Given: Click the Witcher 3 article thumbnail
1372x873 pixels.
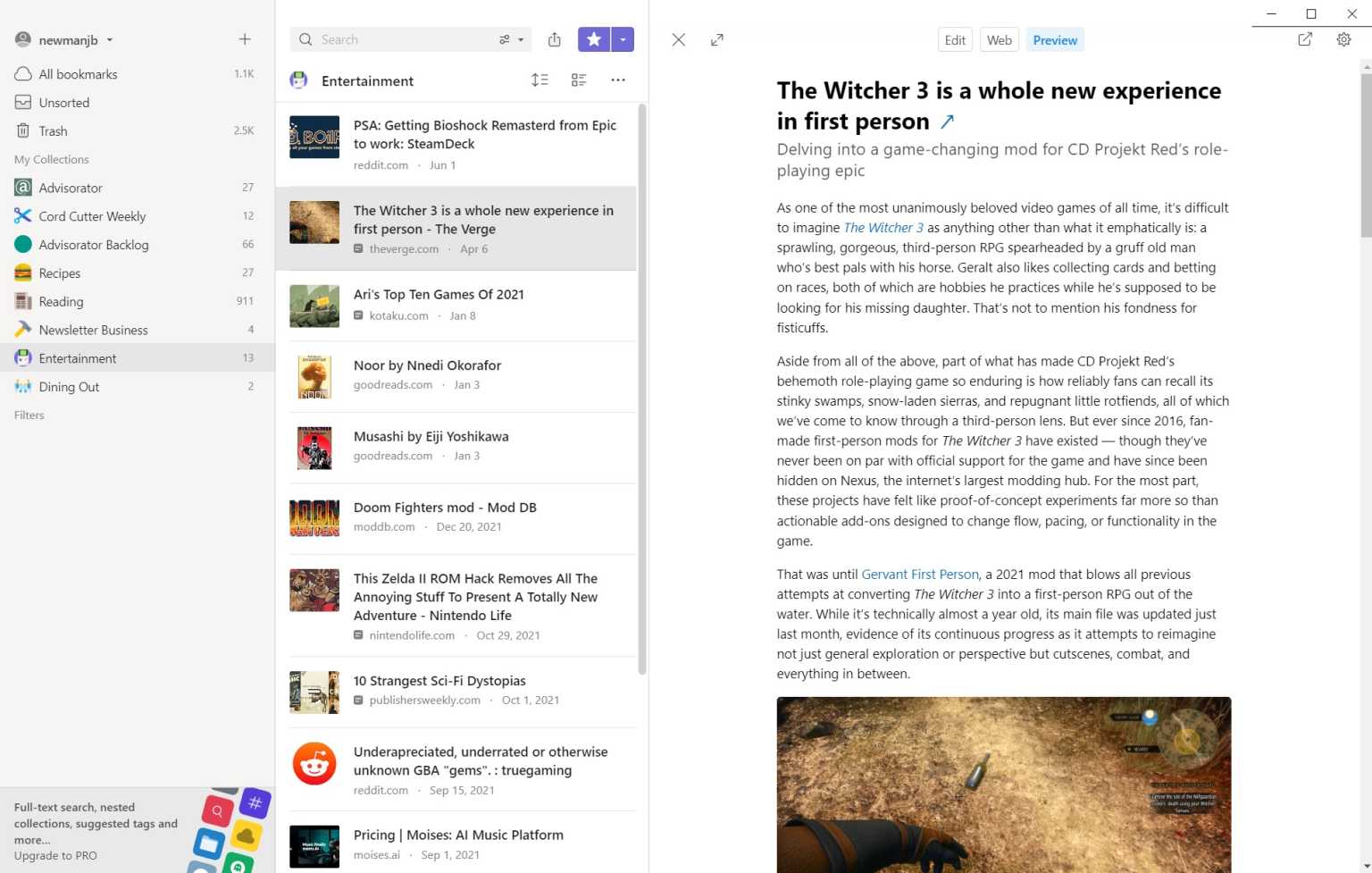Looking at the screenshot, I should pos(314,221).
